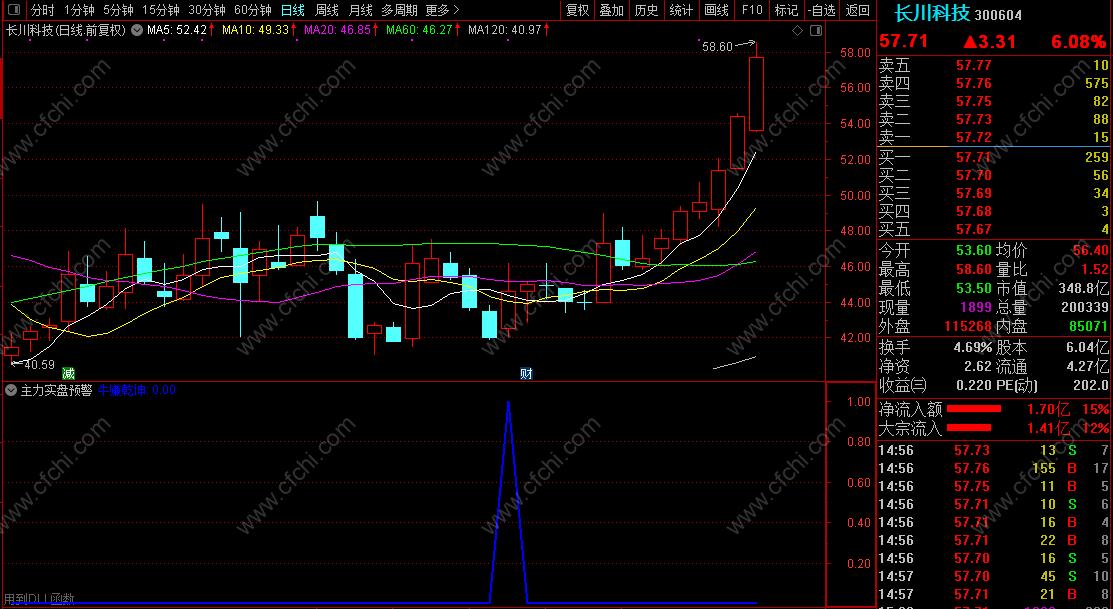Click the 卖一 price 57.72 row
This screenshot has width=1113, height=609.
tap(994, 137)
